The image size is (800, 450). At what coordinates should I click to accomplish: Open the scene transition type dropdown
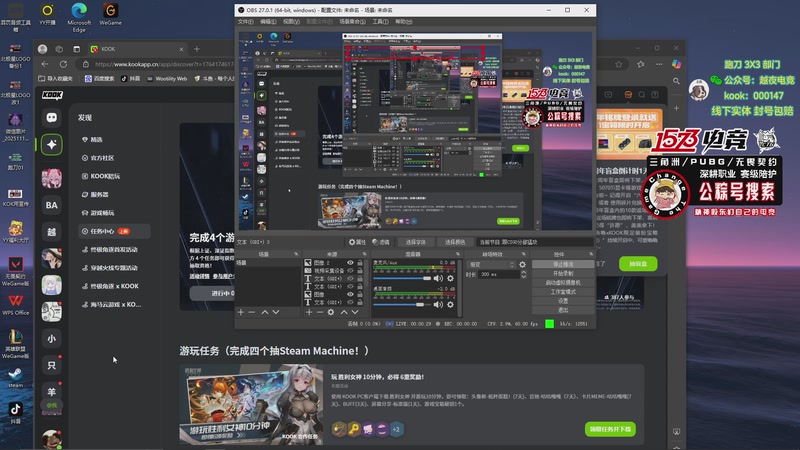coord(491,264)
